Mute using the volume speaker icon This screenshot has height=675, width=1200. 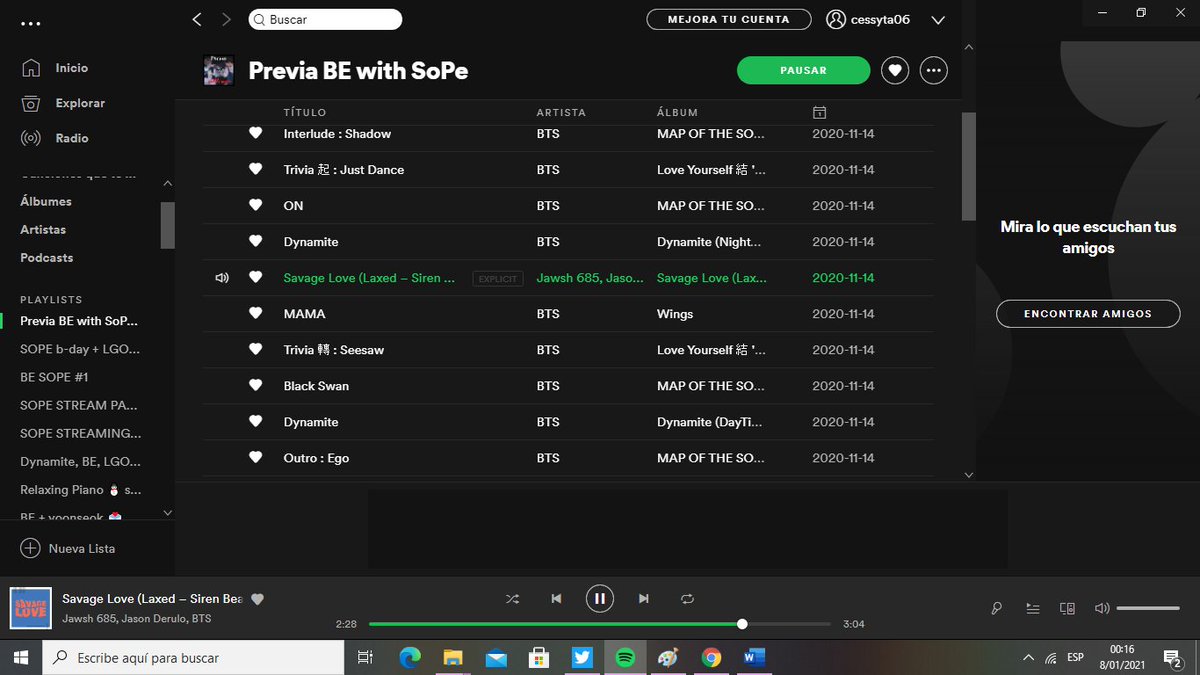pos(1102,608)
